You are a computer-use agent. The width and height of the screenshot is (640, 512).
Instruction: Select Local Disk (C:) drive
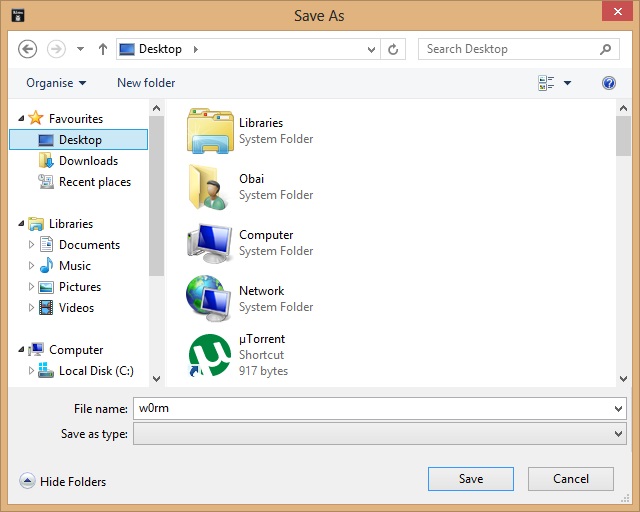tap(96, 371)
